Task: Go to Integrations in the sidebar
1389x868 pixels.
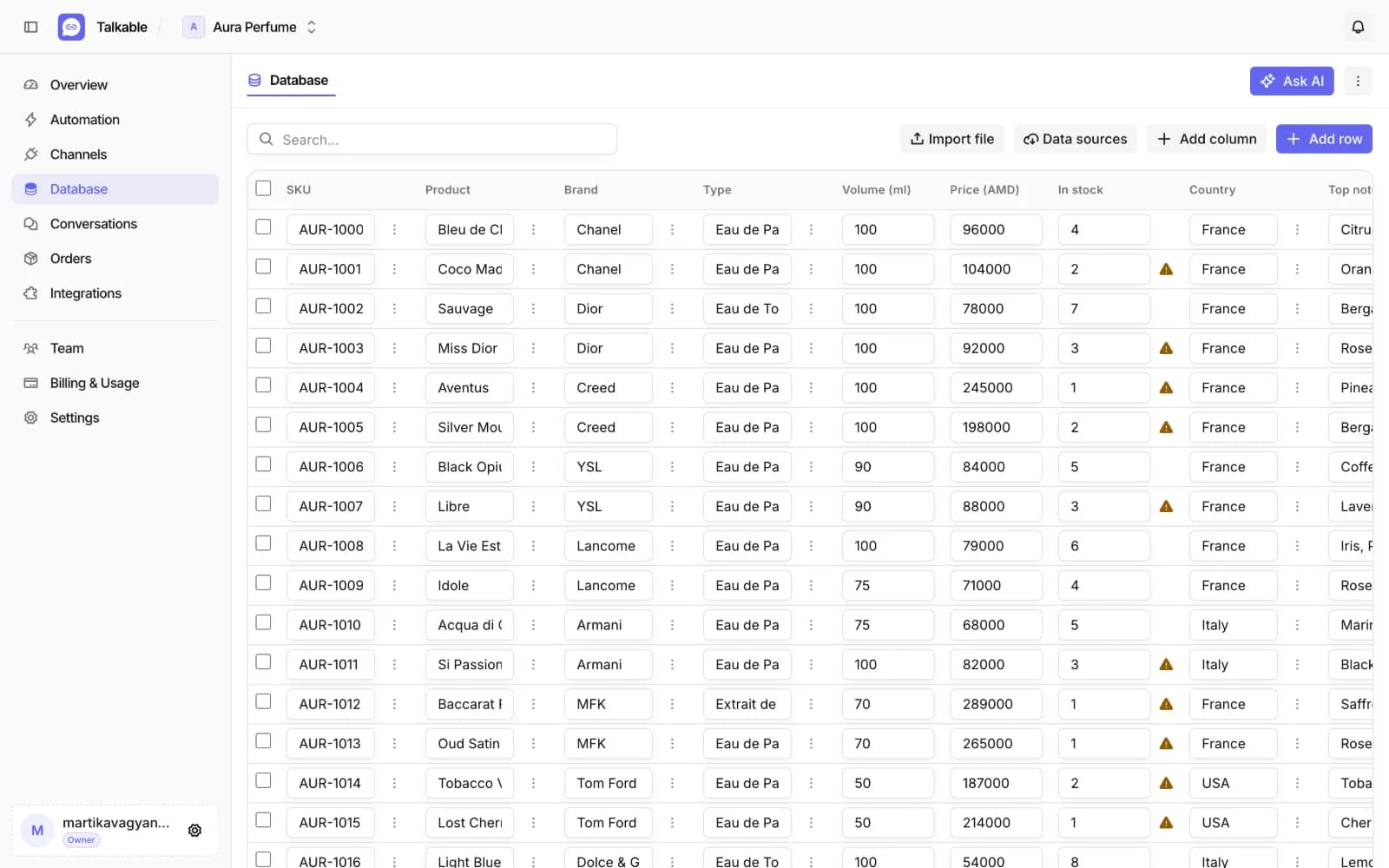Action: [x=115, y=293]
